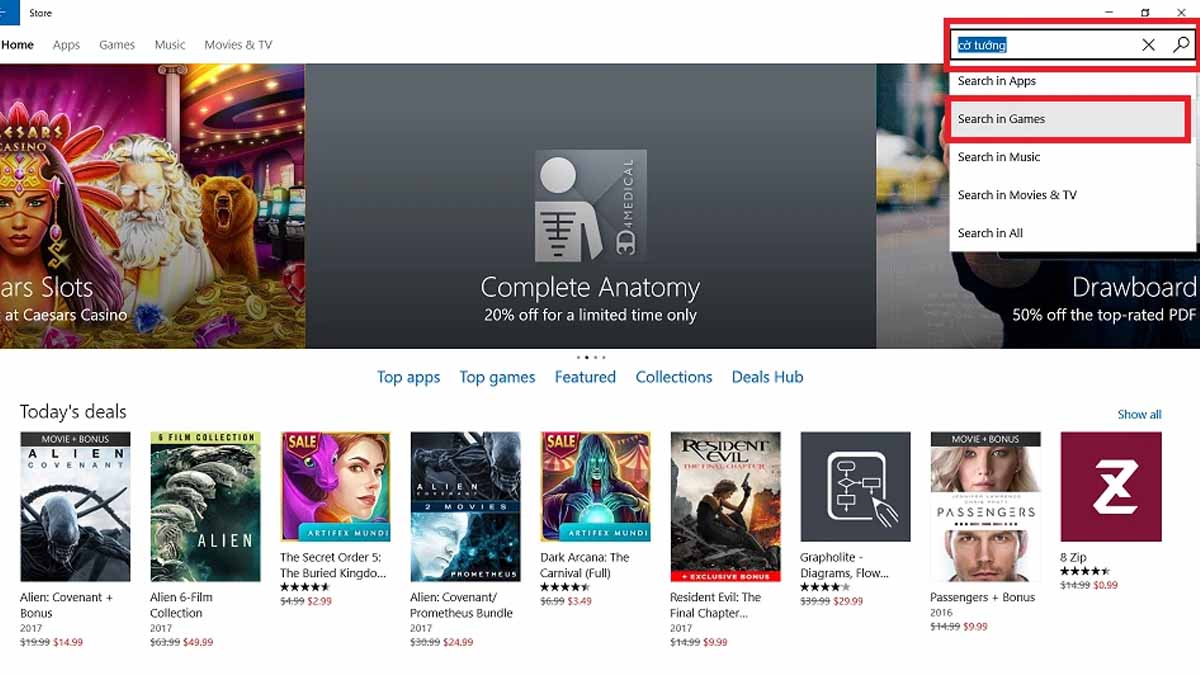Choose Search in Music suggestion
1200x675 pixels.
1070,157
